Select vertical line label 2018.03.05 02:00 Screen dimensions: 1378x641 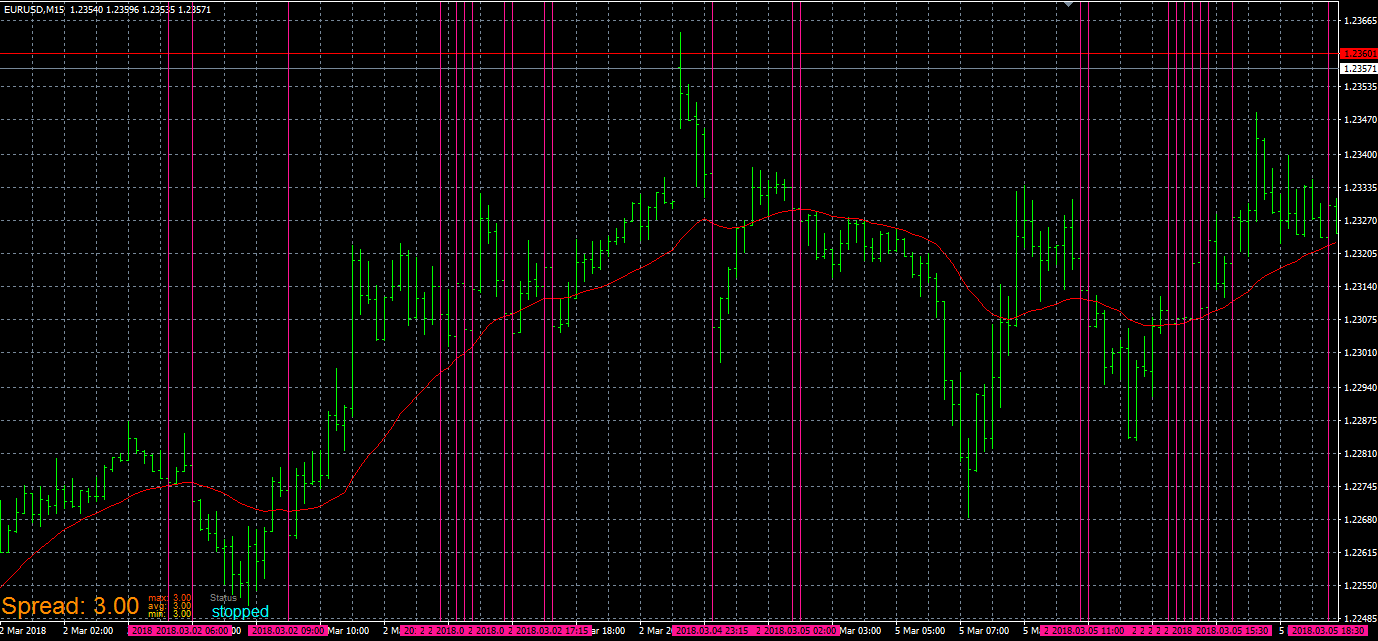[799, 631]
